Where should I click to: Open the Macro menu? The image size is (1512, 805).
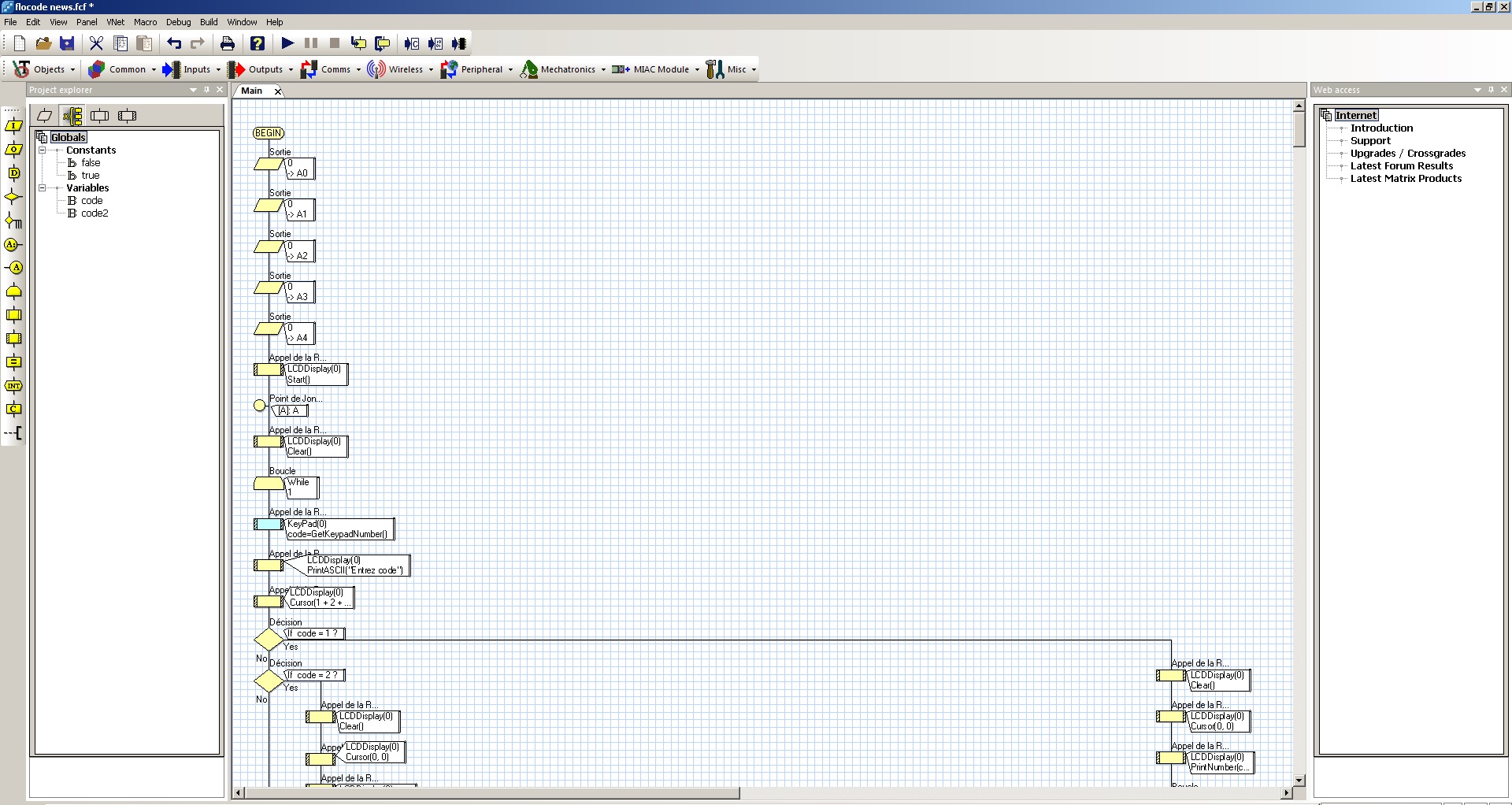pos(146,22)
